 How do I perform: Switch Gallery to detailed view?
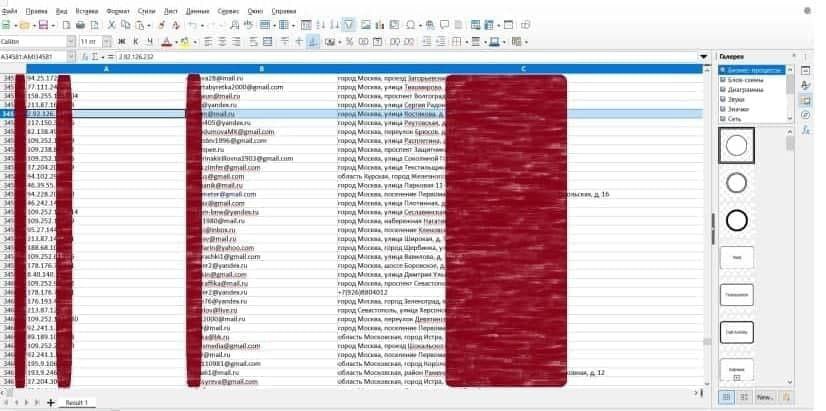point(744,397)
